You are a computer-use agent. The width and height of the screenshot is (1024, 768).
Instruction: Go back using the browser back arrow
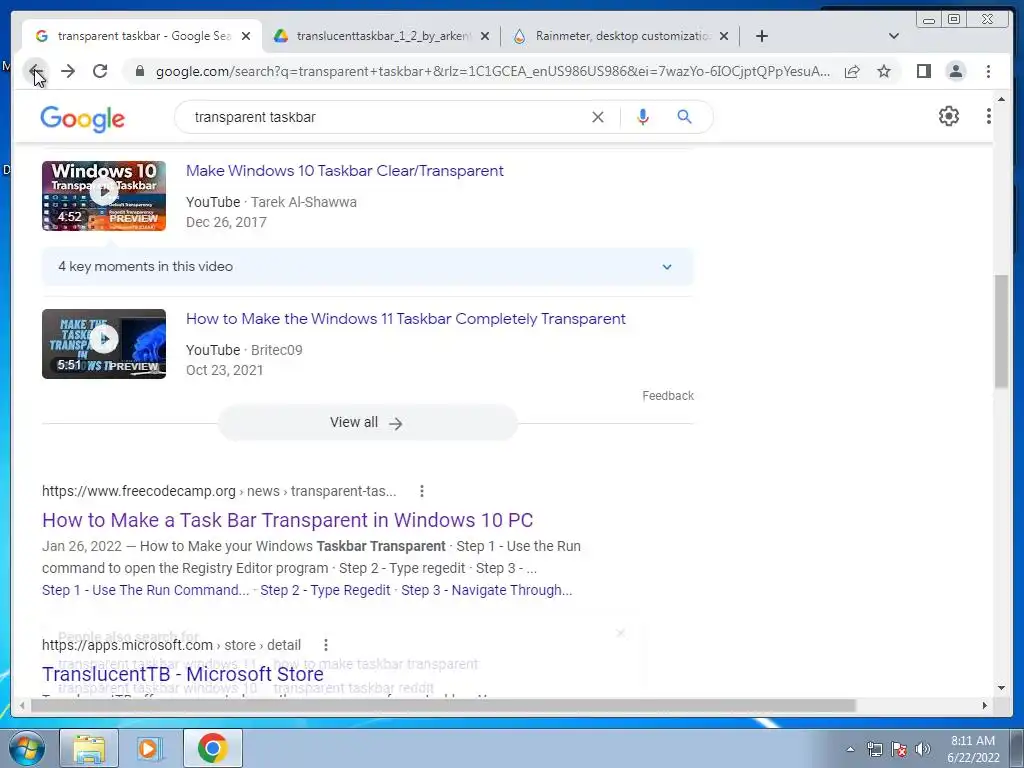tap(36, 71)
